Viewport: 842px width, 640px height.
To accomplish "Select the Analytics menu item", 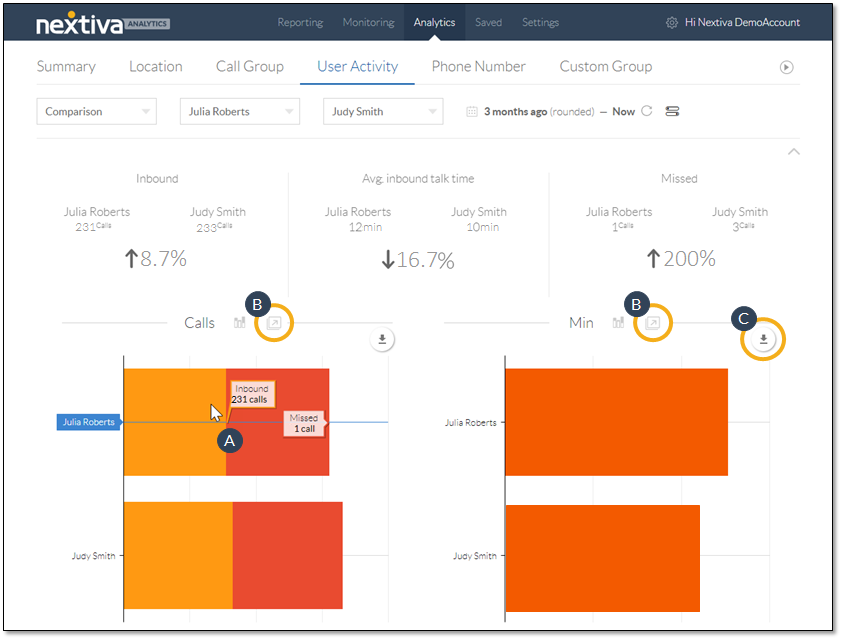I will (x=434, y=23).
